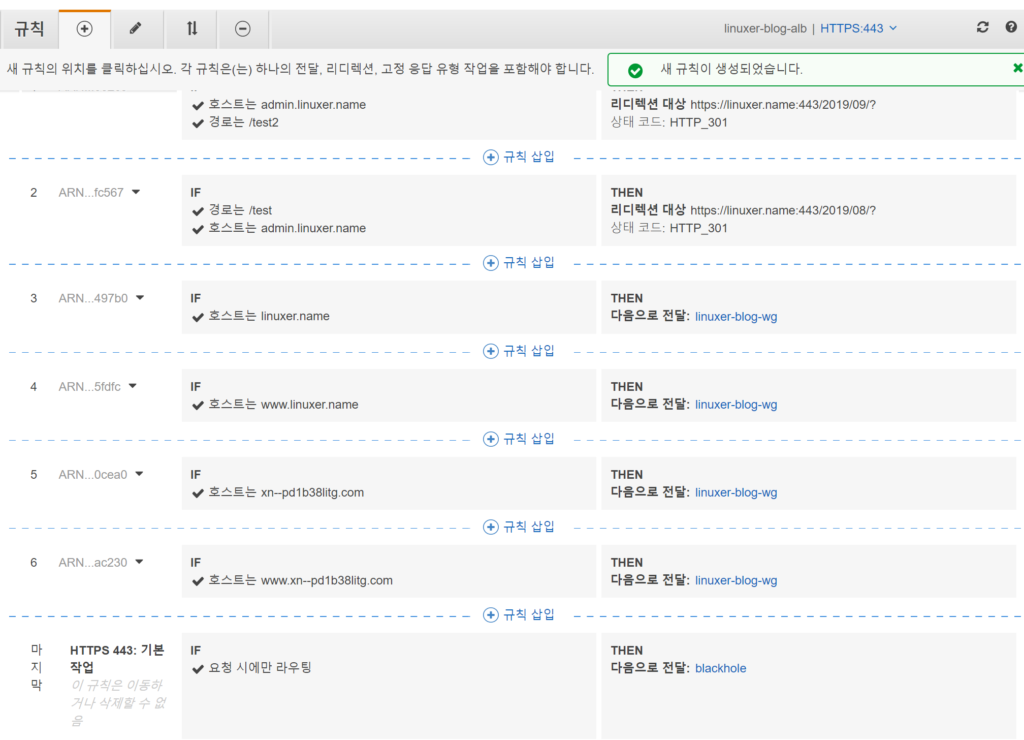Screen dimensions: 1024x740
Task: Dismiss the green rule-created notification
Action: (1017, 68)
